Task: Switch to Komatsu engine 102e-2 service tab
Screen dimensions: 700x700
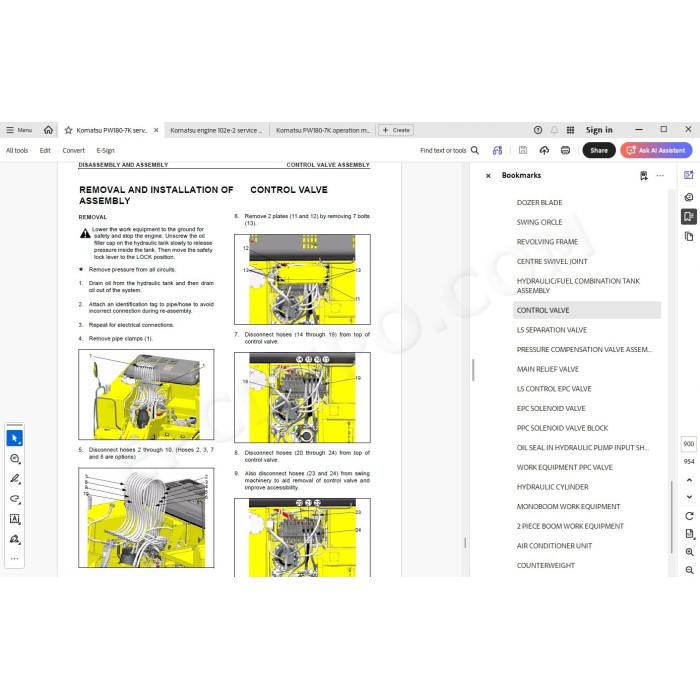Action: pos(216,130)
